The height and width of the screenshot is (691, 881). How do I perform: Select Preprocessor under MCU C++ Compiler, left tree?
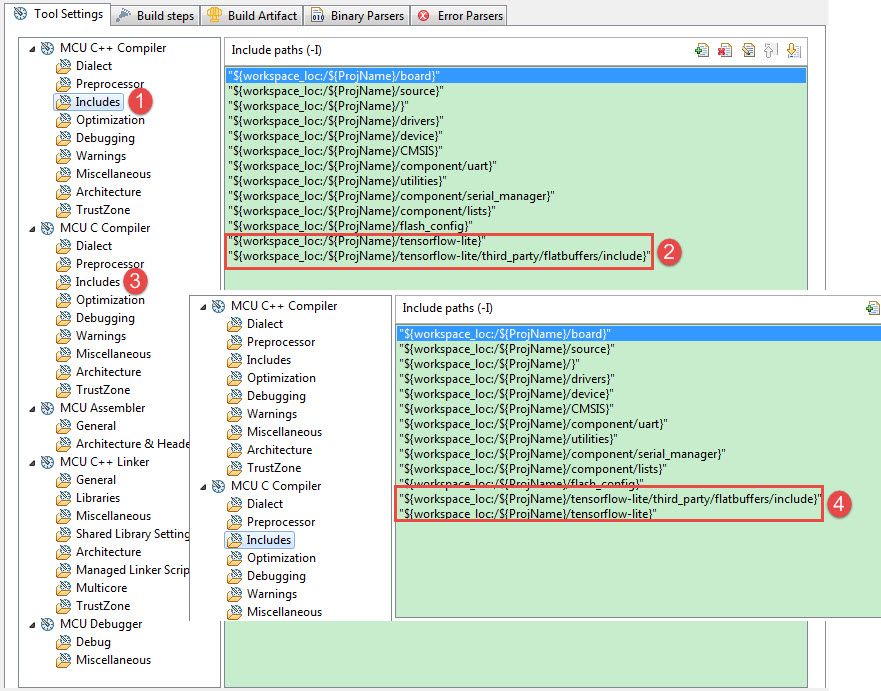[101, 84]
